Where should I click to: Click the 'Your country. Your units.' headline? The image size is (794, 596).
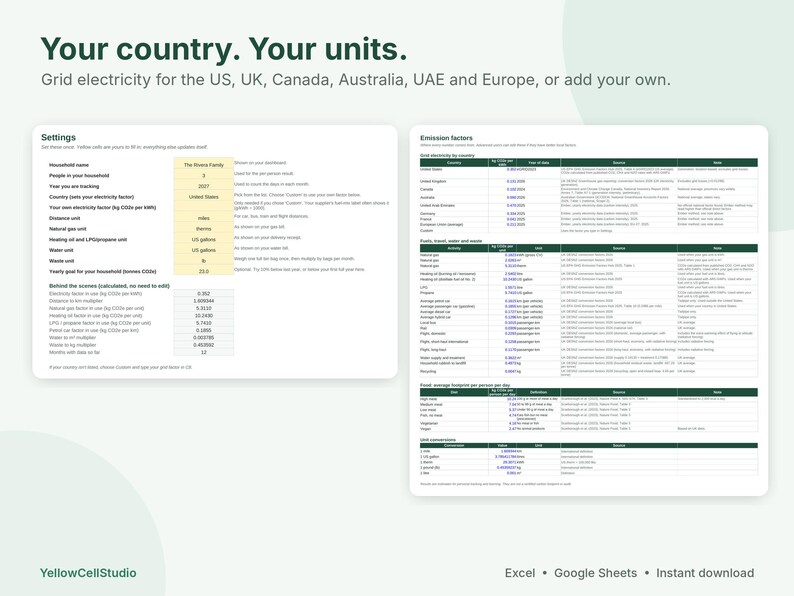[224, 49]
